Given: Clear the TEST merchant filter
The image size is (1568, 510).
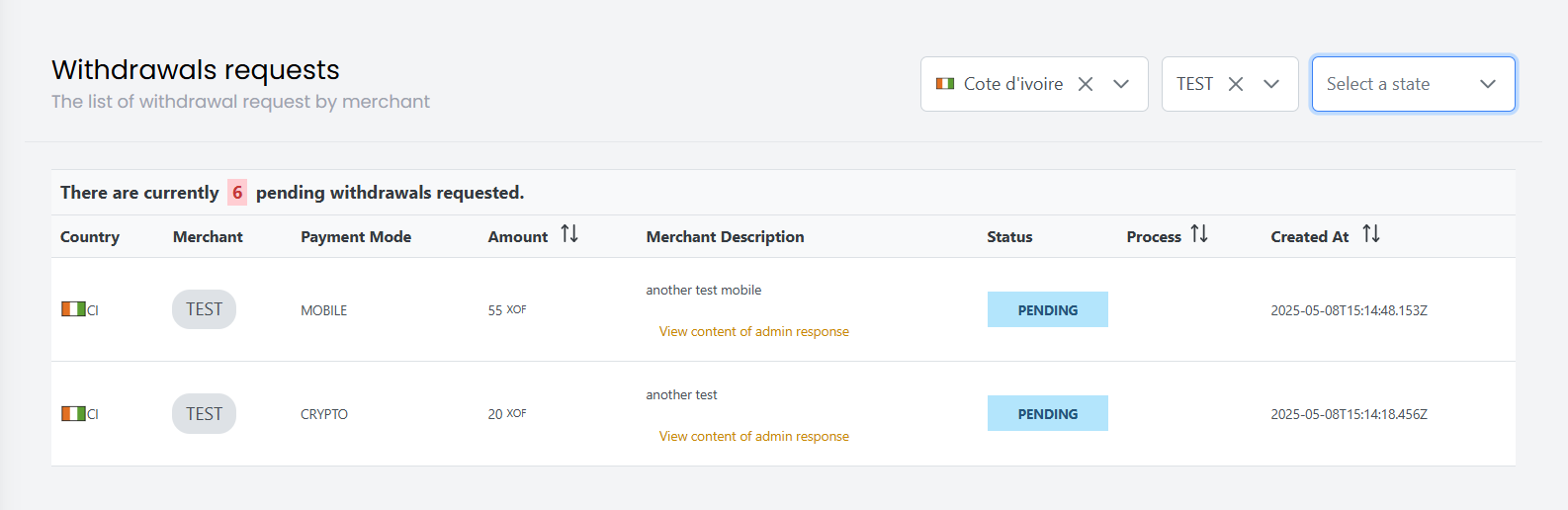Looking at the screenshot, I should [1236, 84].
